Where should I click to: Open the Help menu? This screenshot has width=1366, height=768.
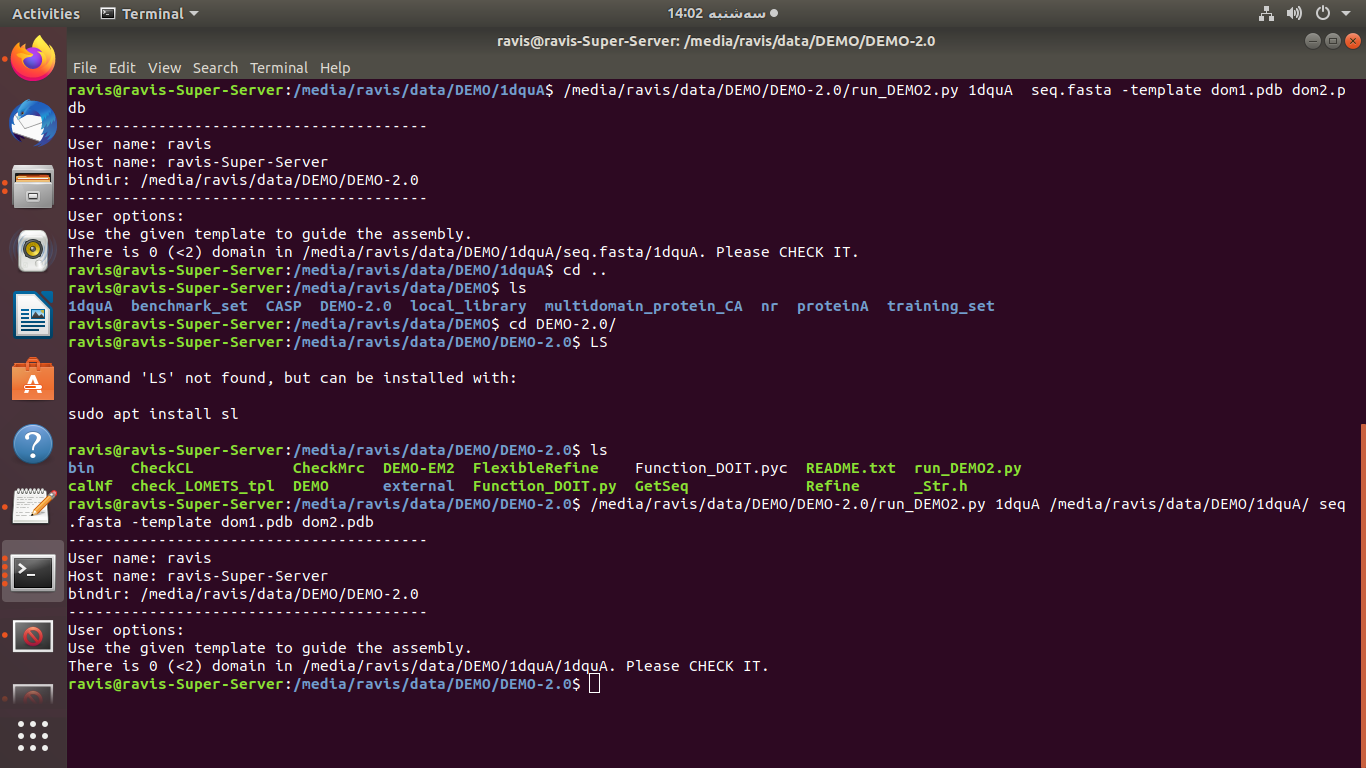335,68
